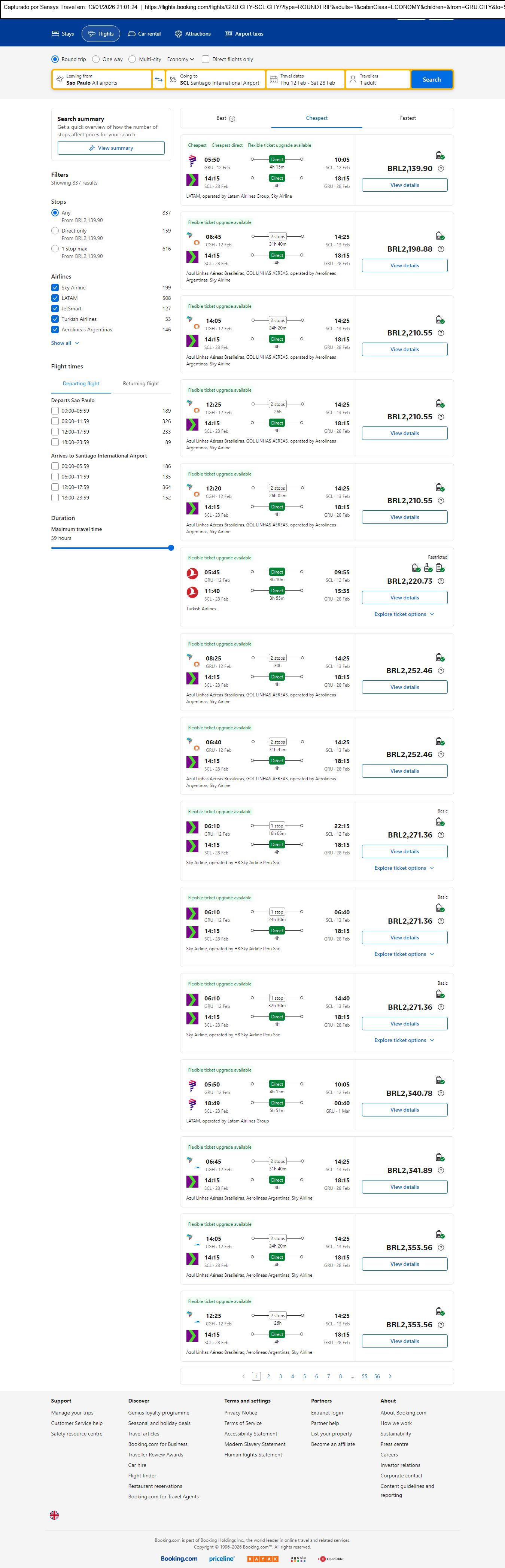505x1568 pixels.
Task: Open the Airport taxis section in top navigation
Action: click(244, 34)
